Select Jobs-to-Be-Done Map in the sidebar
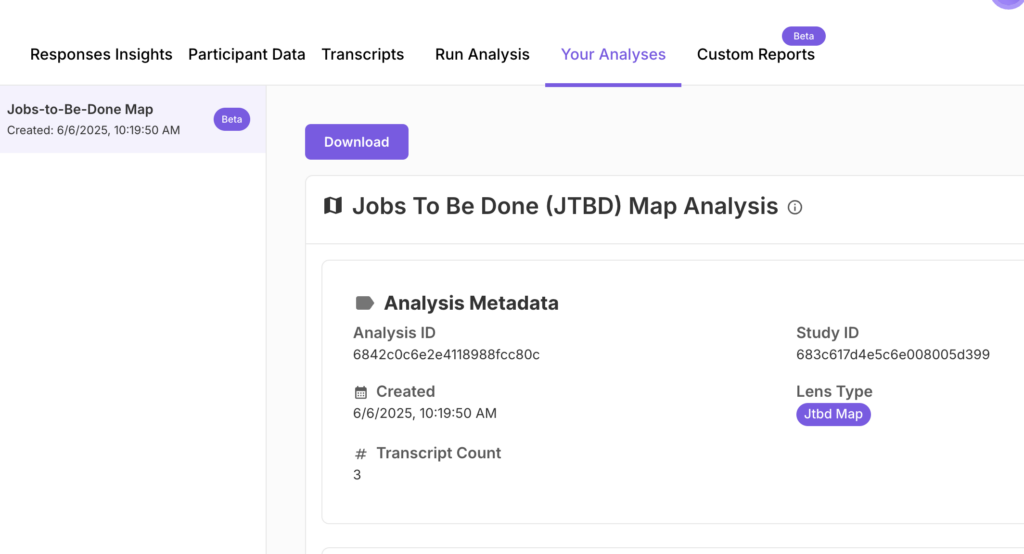 [x=80, y=110]
